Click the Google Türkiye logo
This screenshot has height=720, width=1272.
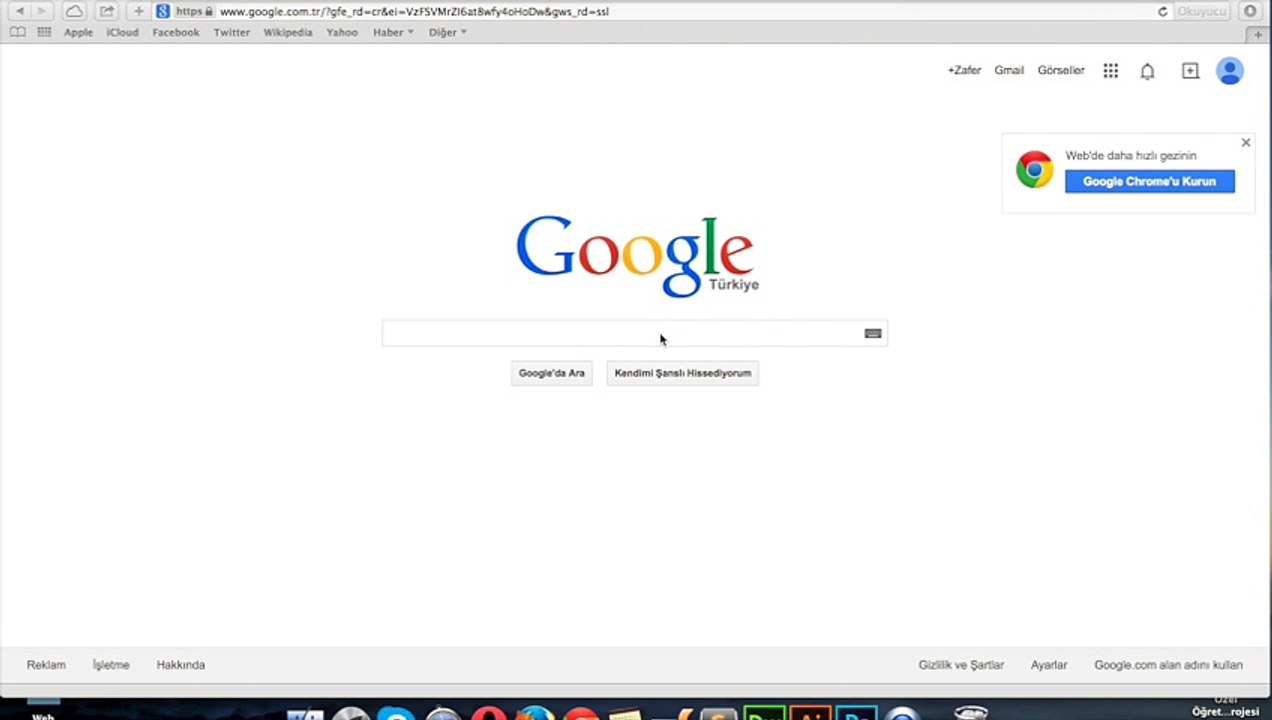point(637,256)
